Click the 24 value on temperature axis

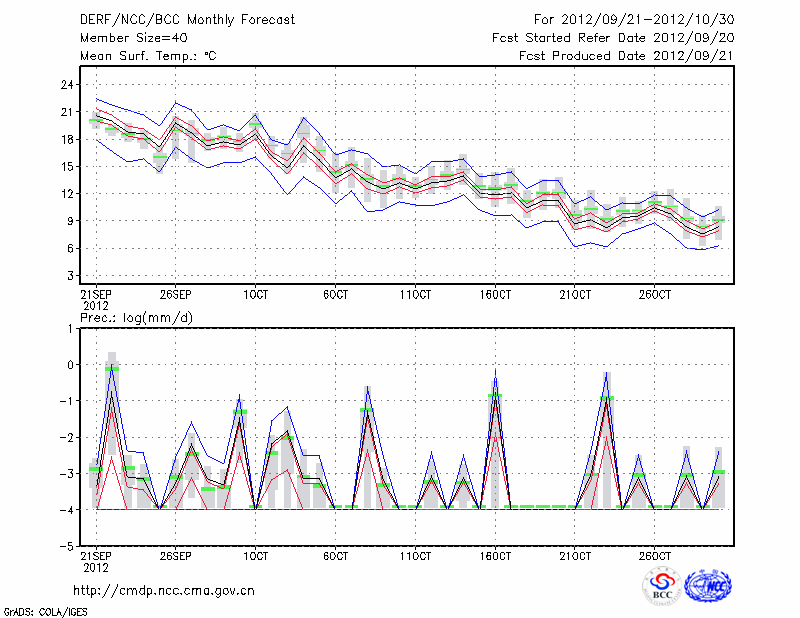[68, 85]
